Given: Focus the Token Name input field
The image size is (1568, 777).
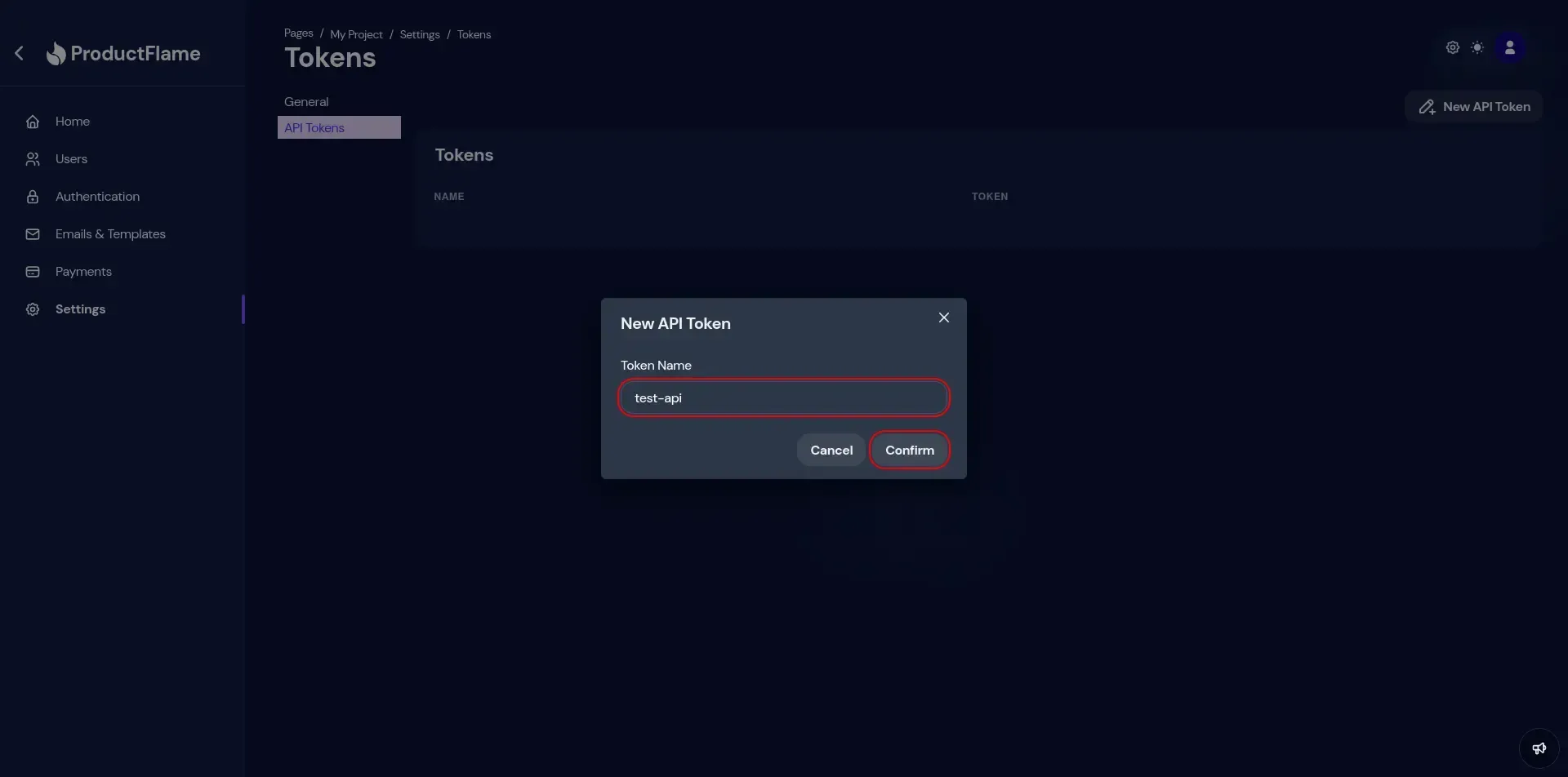Looking at the screenshot, I should tap(783, 398).
